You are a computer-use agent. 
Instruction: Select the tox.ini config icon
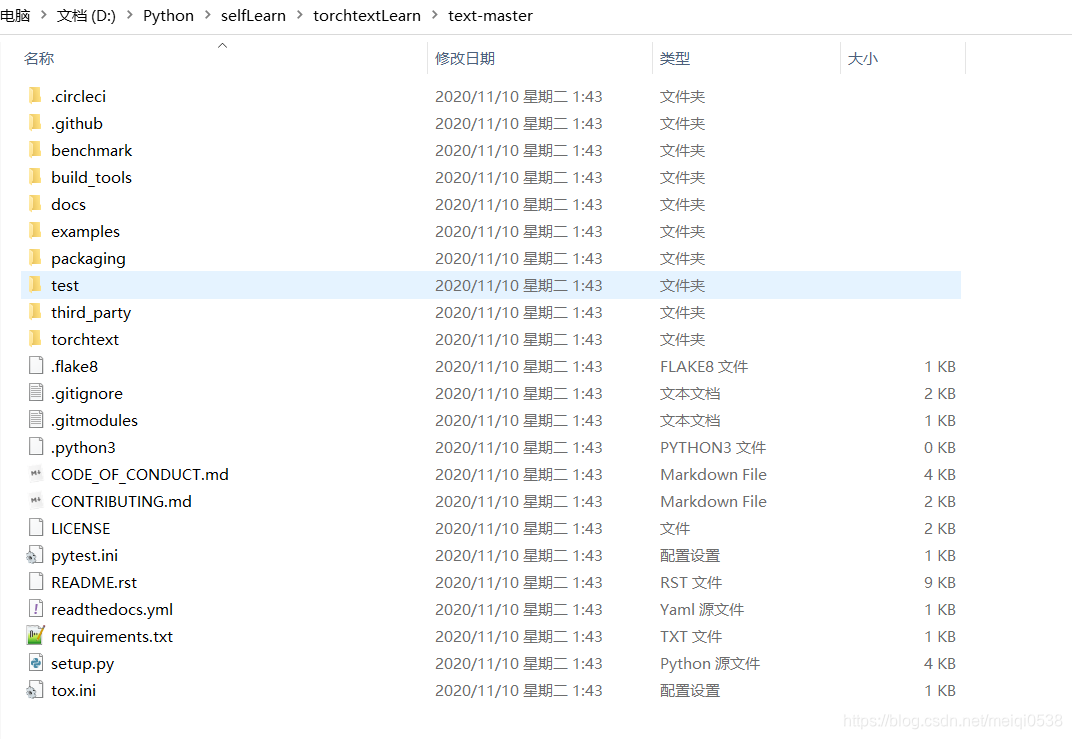tap(35, 690)
